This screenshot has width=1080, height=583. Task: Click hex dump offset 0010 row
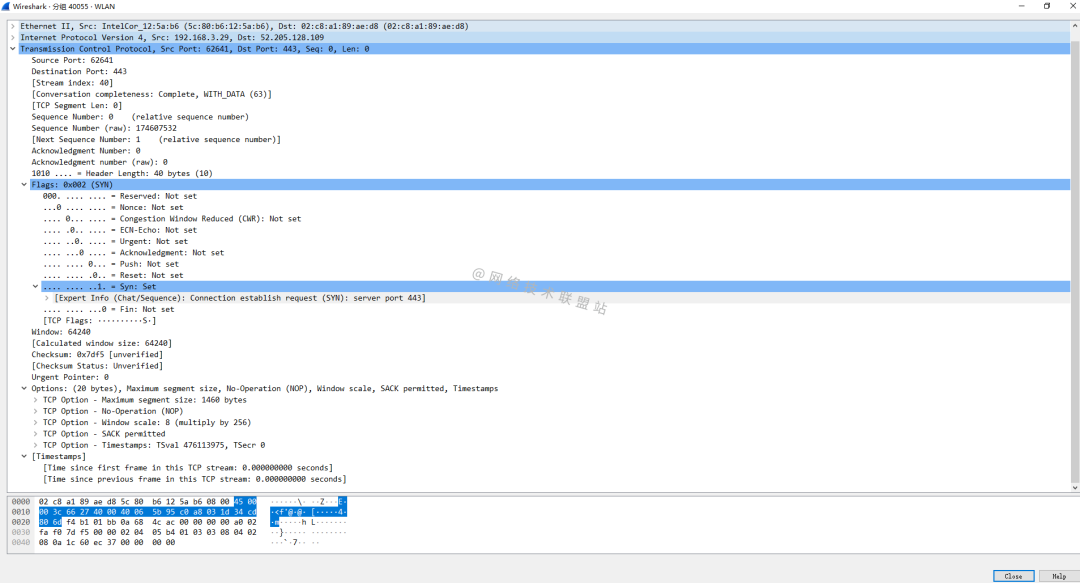coord(21,512)
